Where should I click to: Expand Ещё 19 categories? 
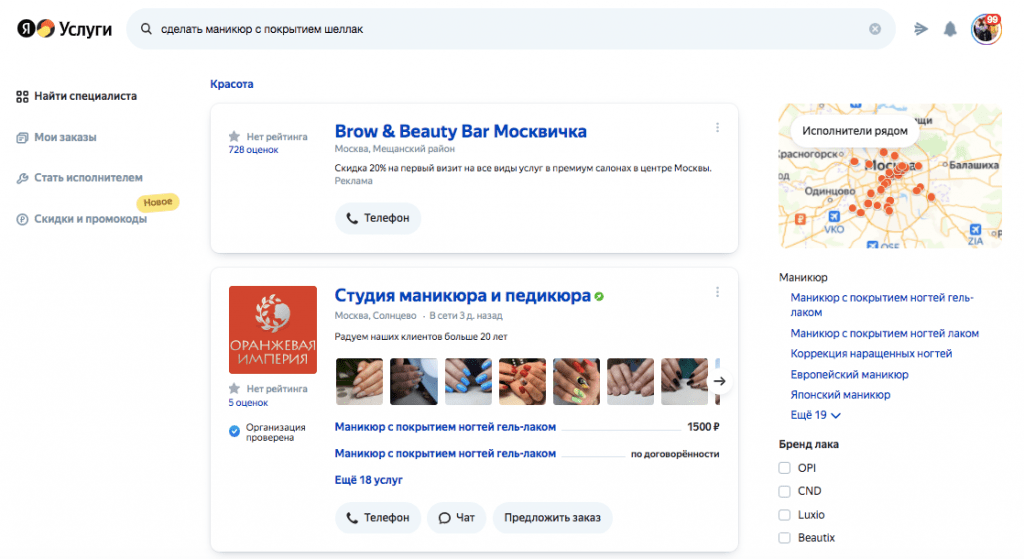click(816, 415)
